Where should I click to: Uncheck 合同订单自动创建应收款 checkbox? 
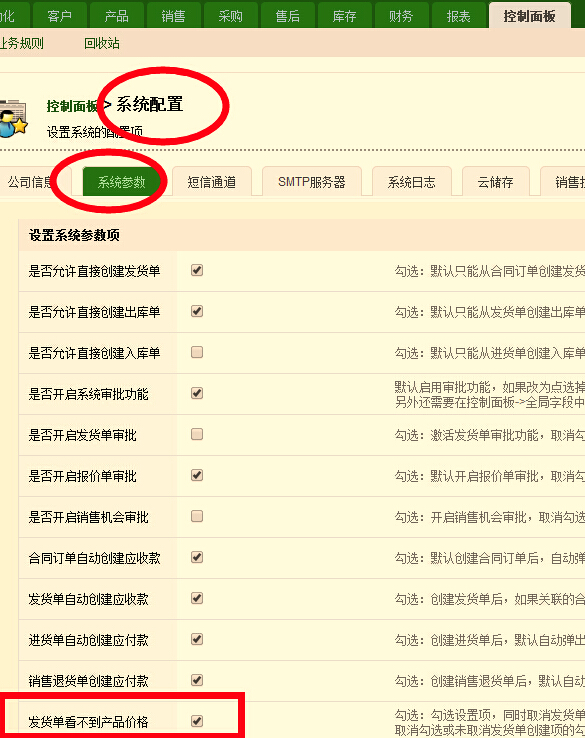point(197,557)
